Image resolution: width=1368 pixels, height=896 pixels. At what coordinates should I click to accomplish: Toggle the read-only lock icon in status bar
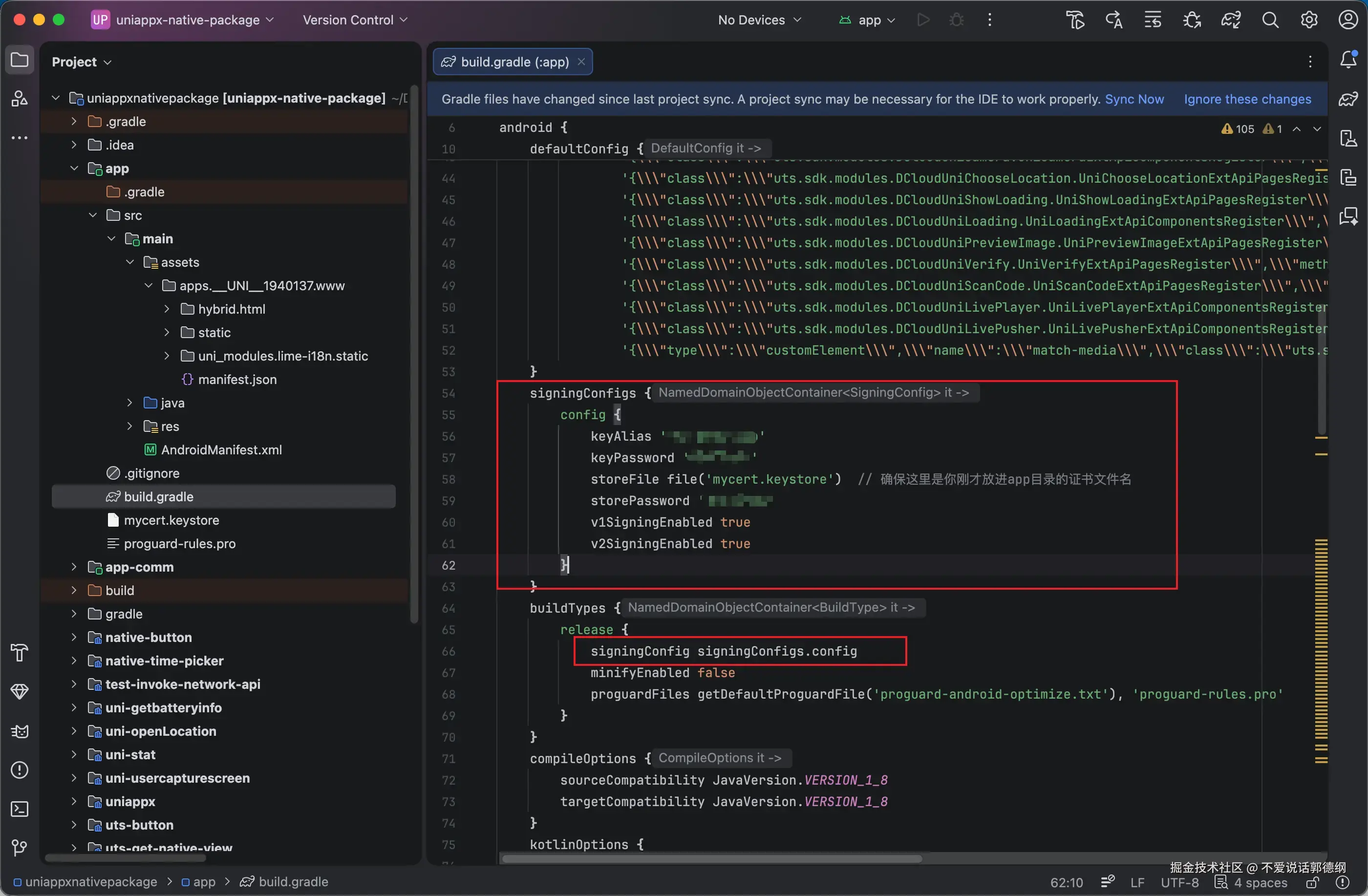pos(1312,882)
